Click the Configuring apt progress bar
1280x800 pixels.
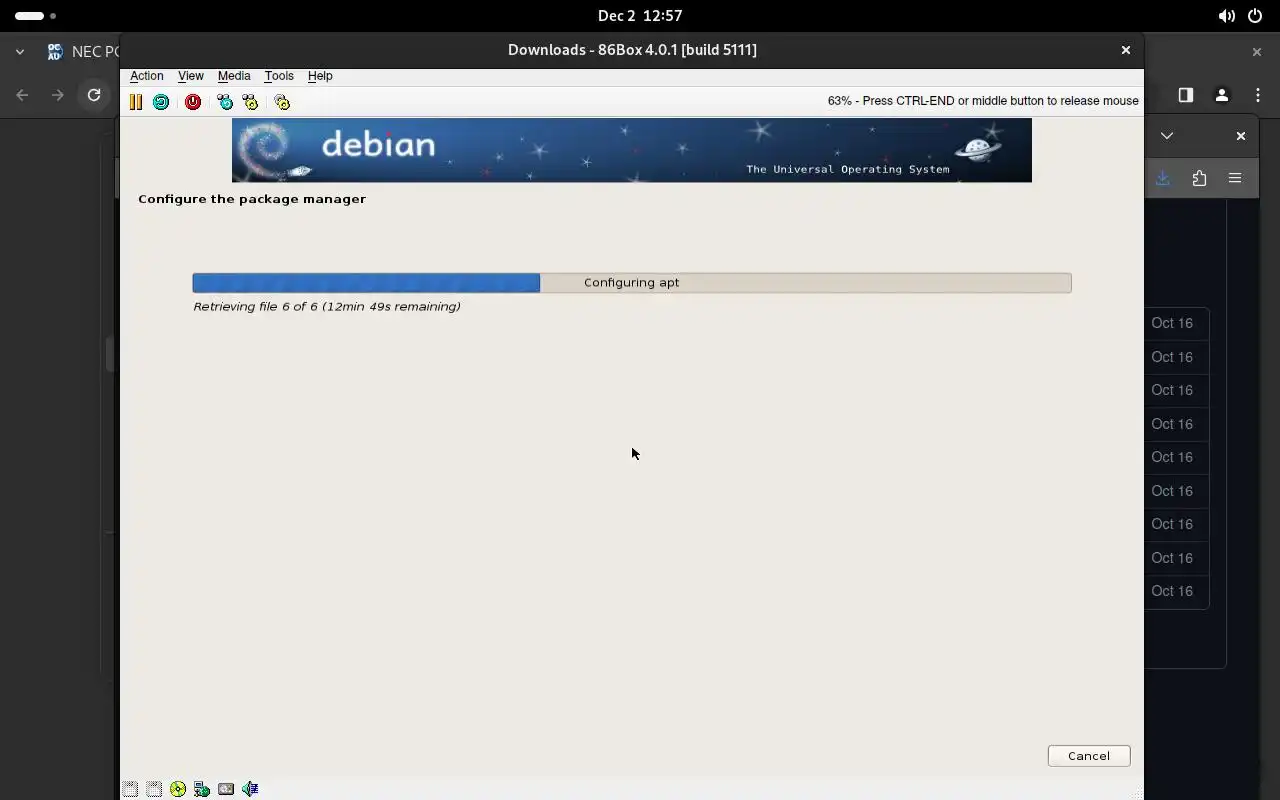click(x=632, y=283)
